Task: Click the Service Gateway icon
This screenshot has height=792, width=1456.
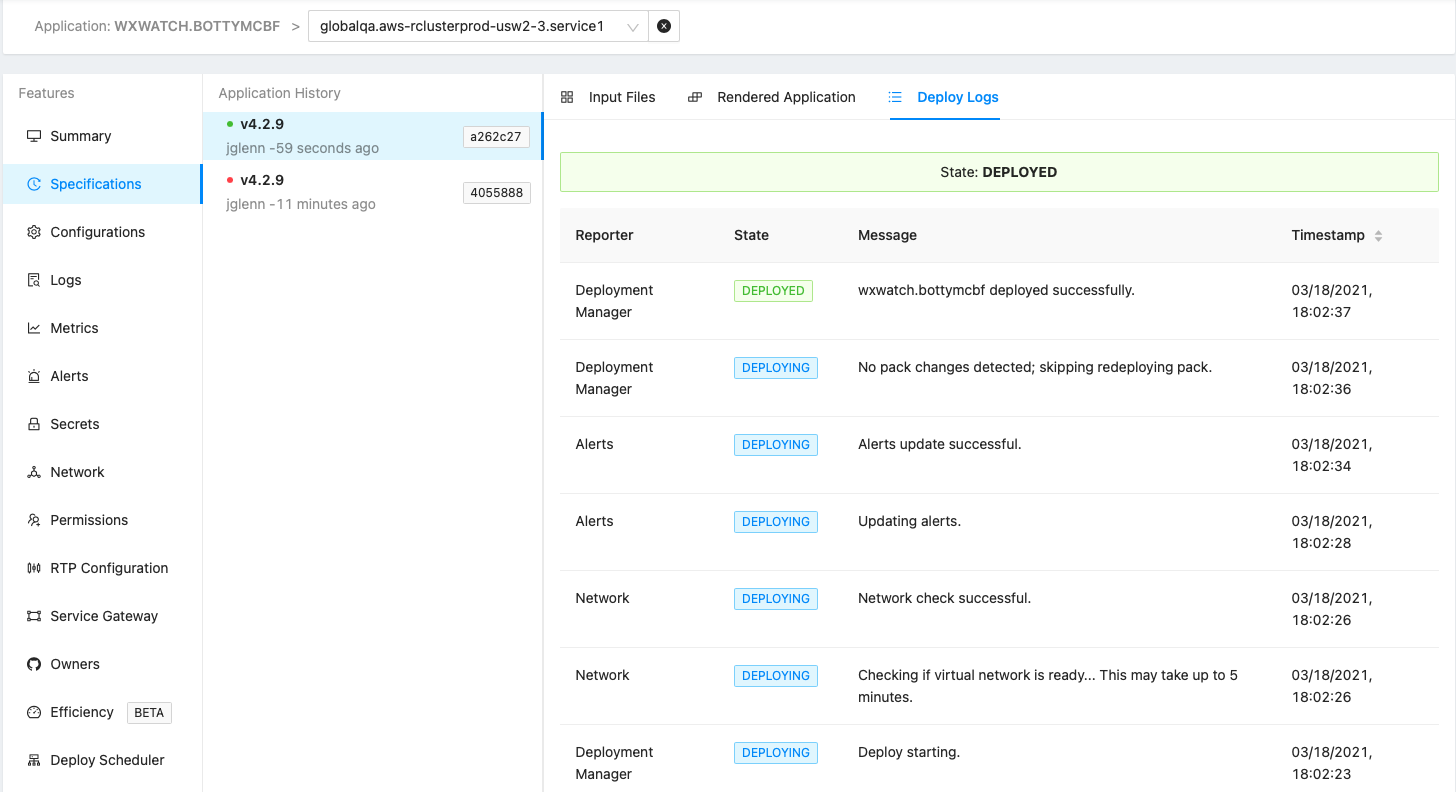Action: pyautogui.click(x=34, y=616)
